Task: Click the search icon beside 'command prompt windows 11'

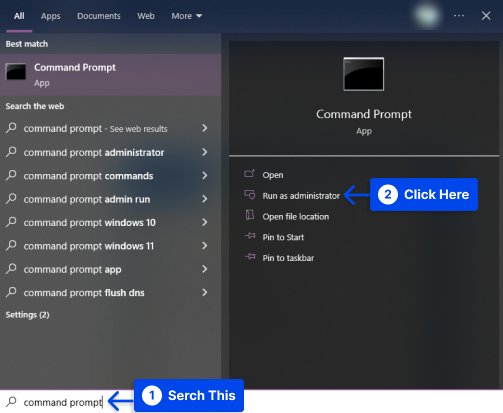Action: [x=11, y=245]
